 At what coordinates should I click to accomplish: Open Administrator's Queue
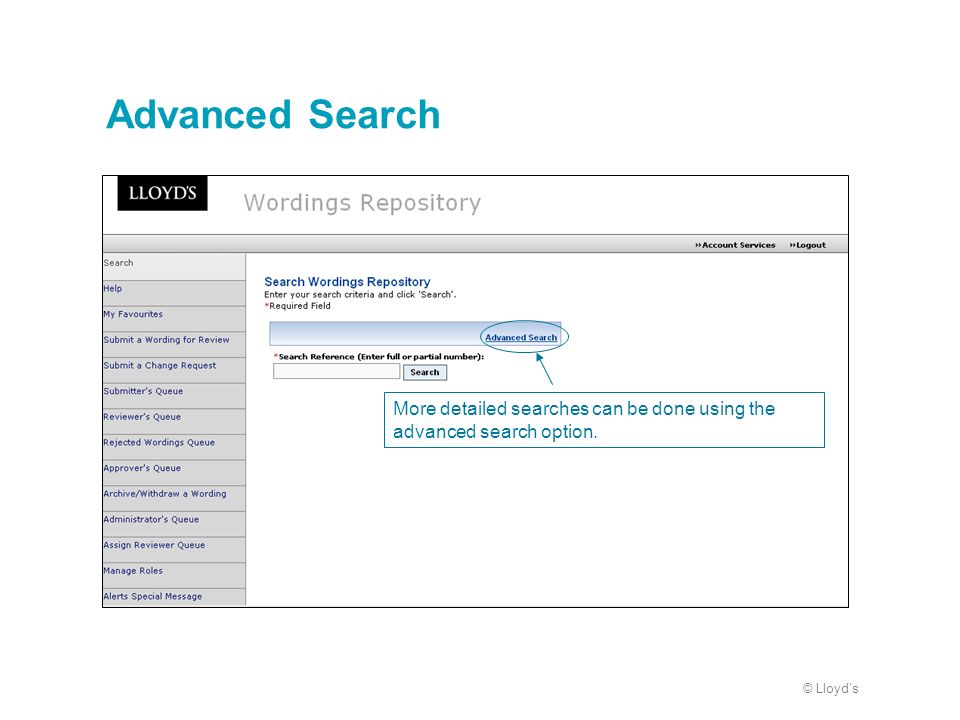pyautogui.click(x=174, y=525)
